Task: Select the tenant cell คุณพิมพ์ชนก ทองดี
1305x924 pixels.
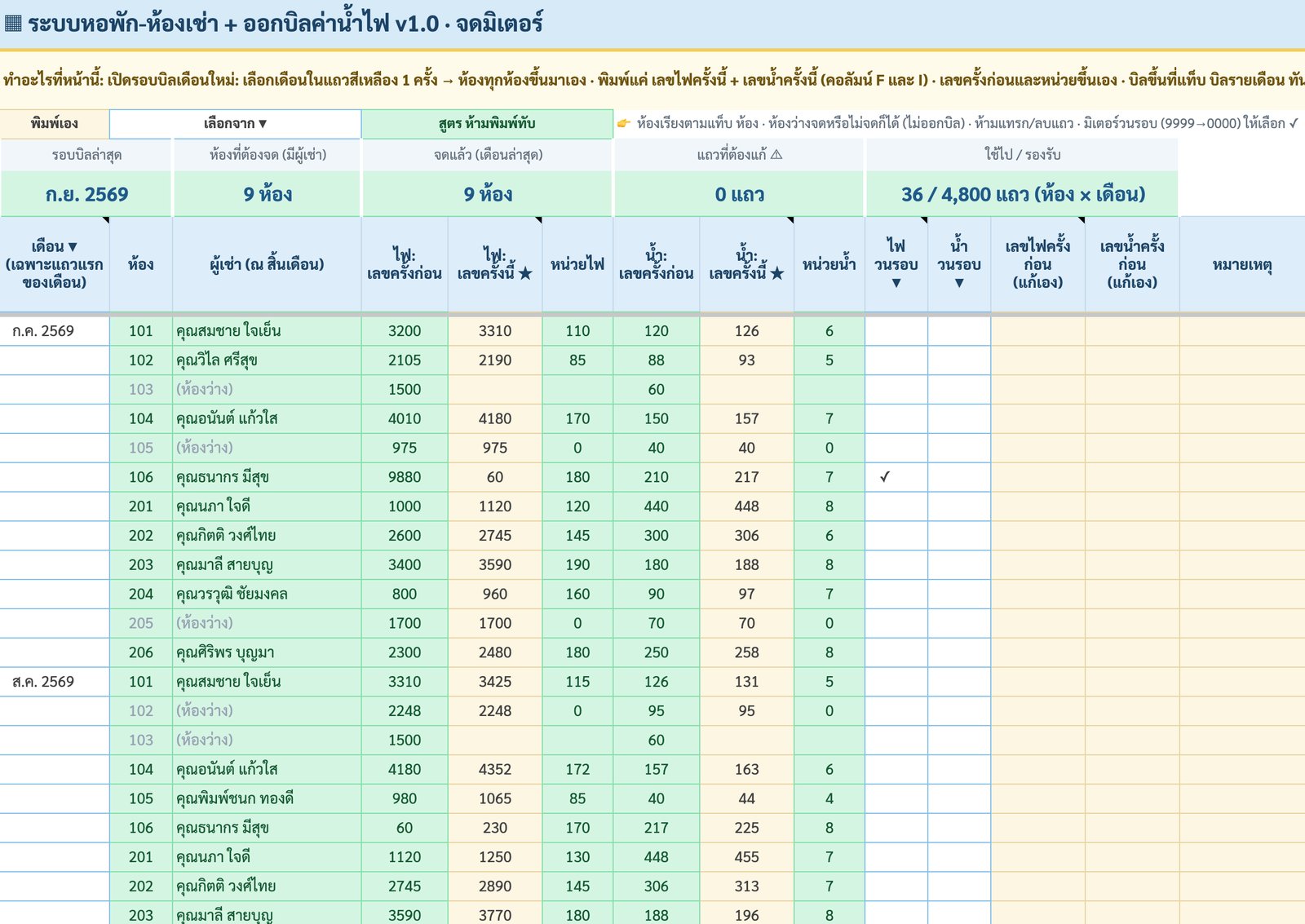Action: pos(267,799)
